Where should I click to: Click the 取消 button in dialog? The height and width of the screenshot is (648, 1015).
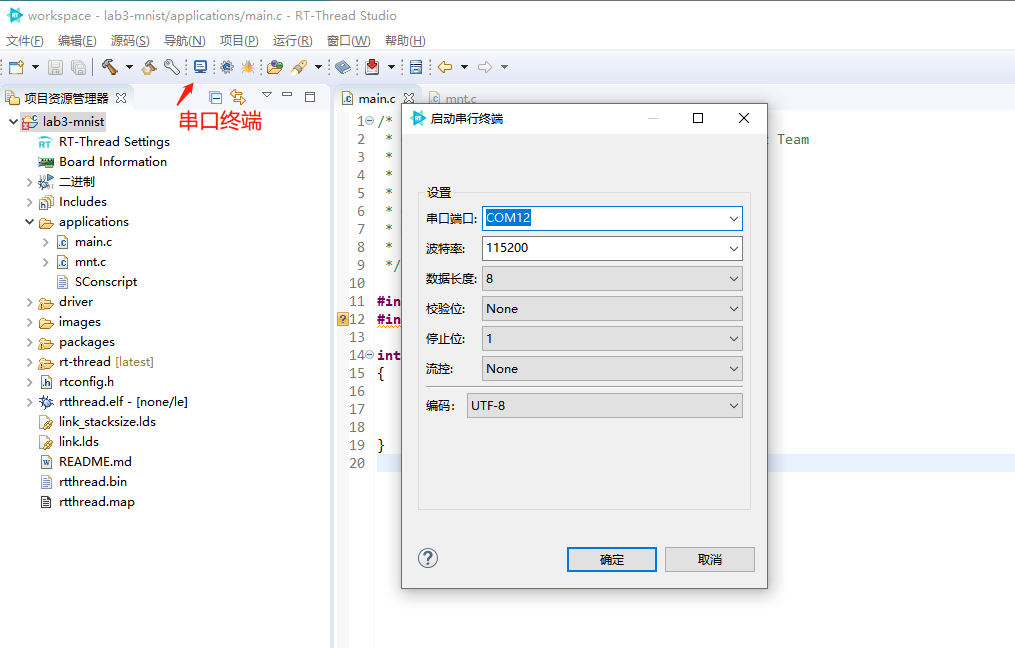tap(709, 559)
